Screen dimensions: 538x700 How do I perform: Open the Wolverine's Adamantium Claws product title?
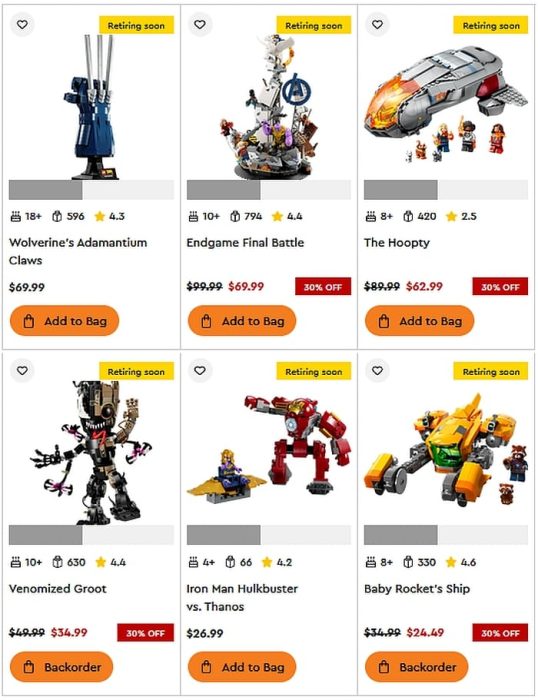point(78,251)
